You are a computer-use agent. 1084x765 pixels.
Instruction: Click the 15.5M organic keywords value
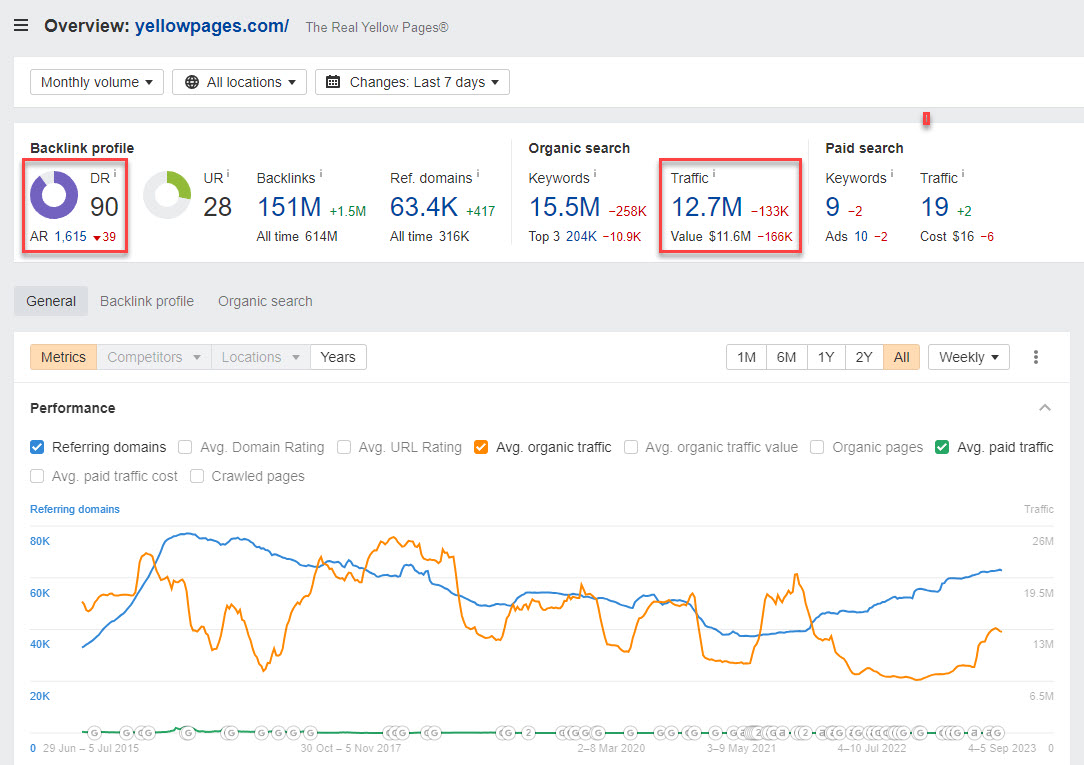click(x=564, y=207)
